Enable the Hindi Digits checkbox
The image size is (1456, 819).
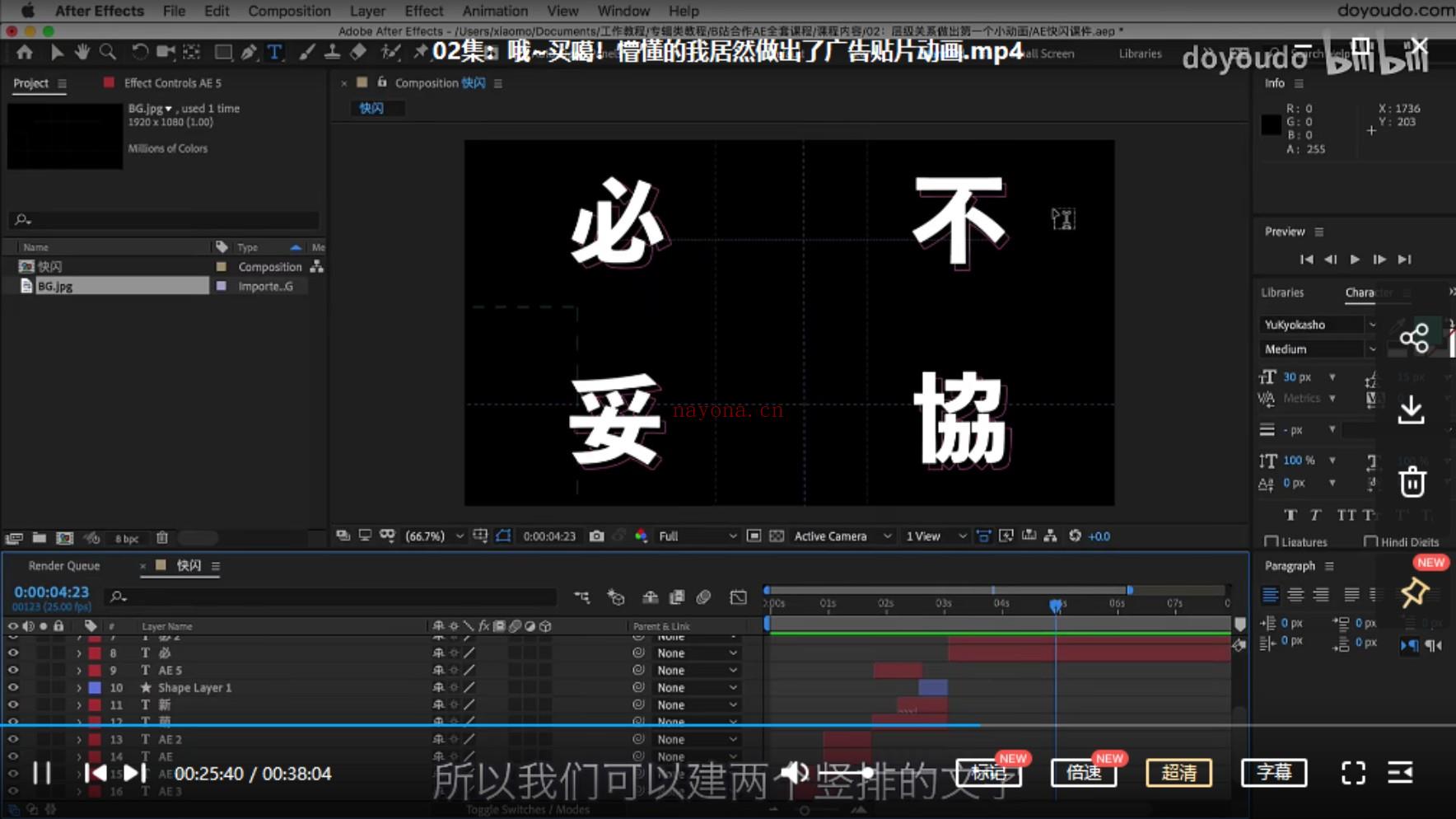click(1370, 541)
